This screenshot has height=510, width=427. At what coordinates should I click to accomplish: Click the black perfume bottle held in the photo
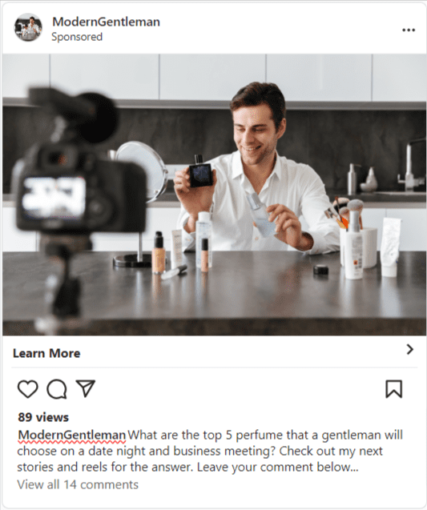[x=200, y=171]
